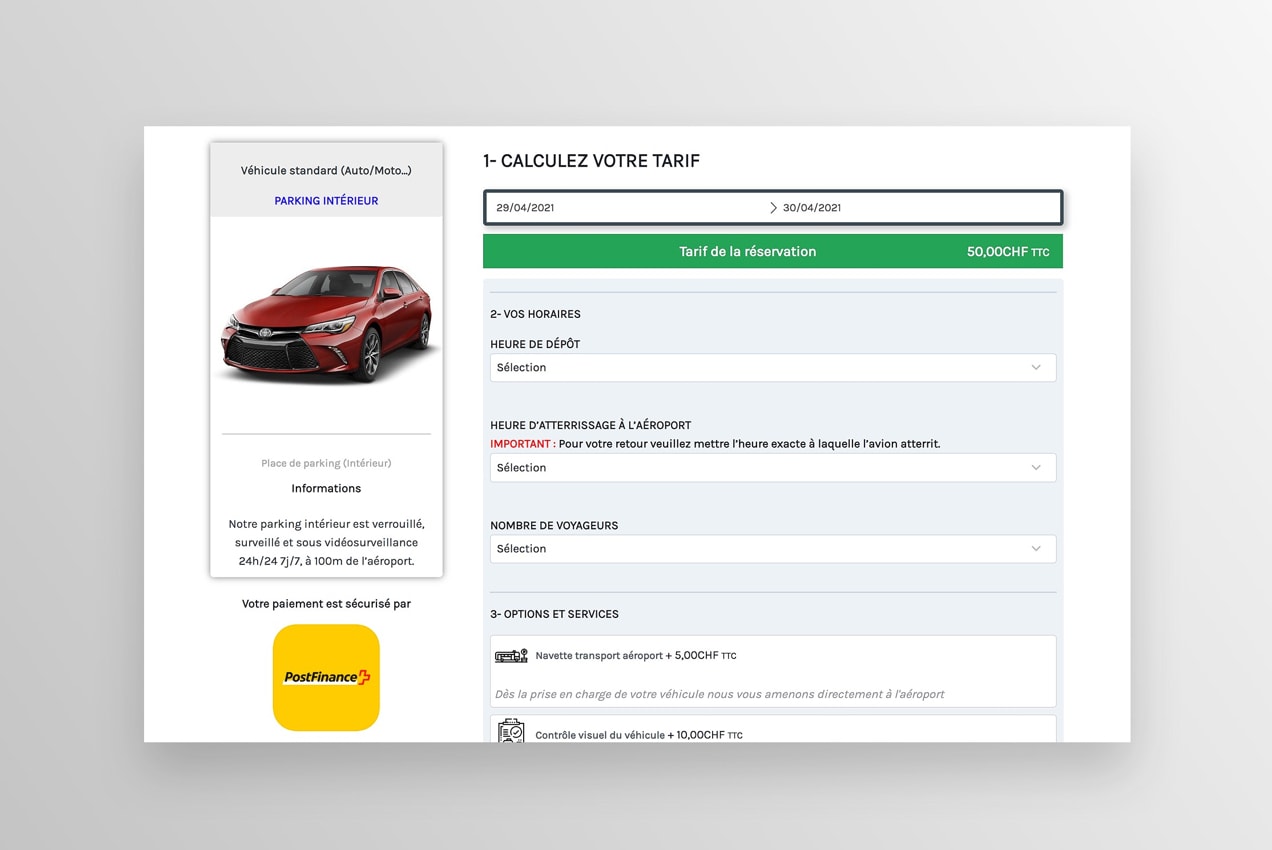Click the PostFinance payment logo
Viewport: 1272px width, 850px height.
(326, 677)
